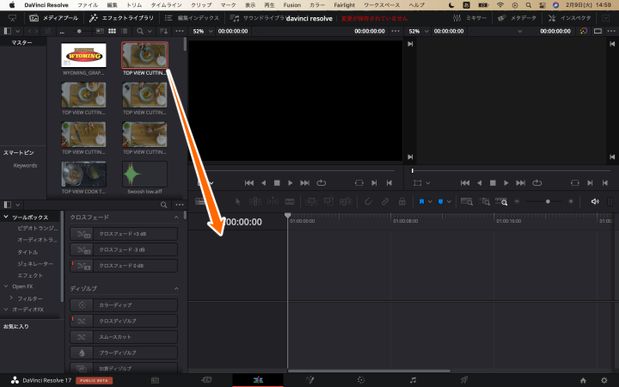
Task: Toggle position lock icon
Action: 402,202
